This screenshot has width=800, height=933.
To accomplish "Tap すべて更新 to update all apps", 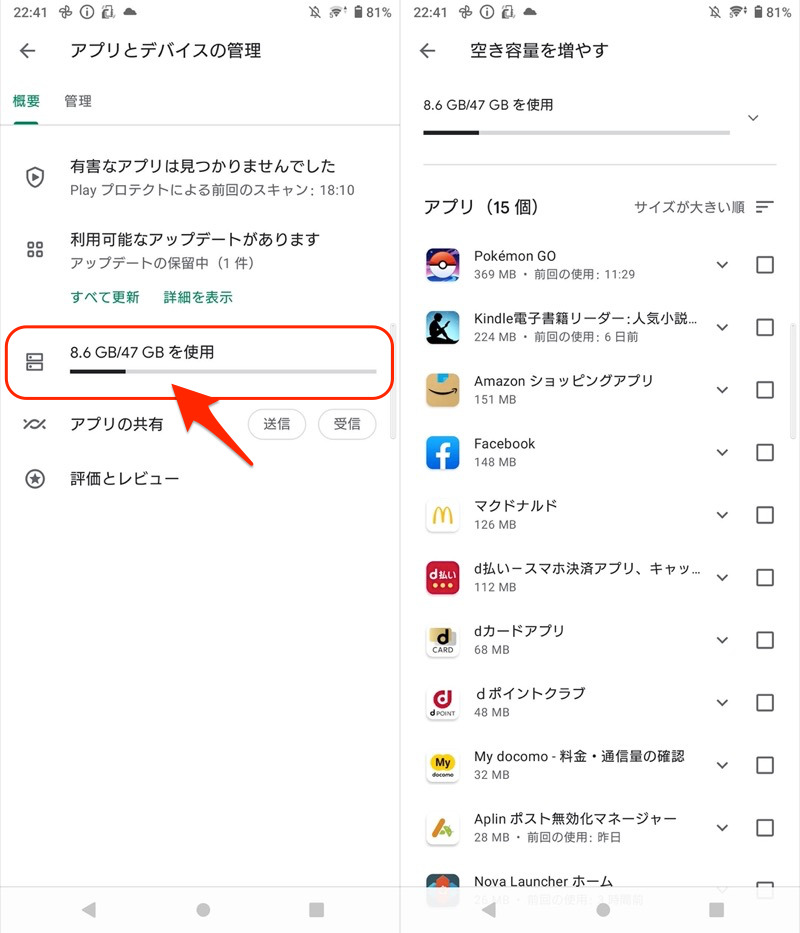I will [105, 297].
